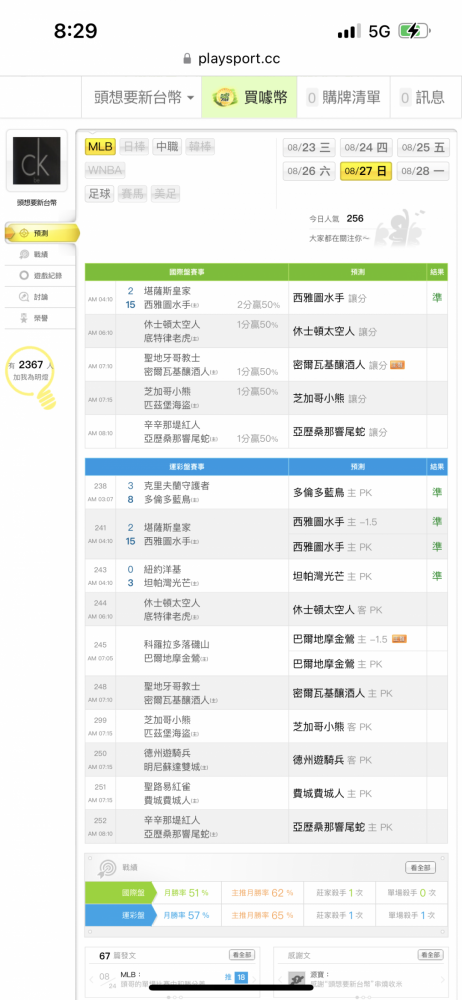Screen dimensions: 462x1000
Task: Click the 坦帕灣光芒 主 PK prediction
Action: [x=332, y=576]
